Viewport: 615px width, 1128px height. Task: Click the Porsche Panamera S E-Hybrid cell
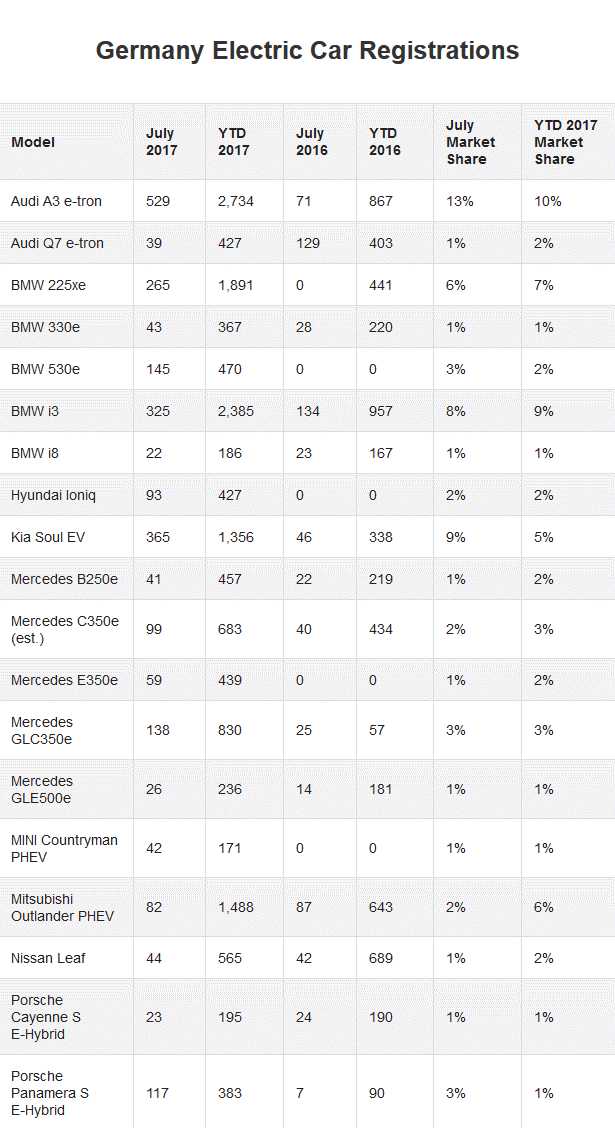50,1093
